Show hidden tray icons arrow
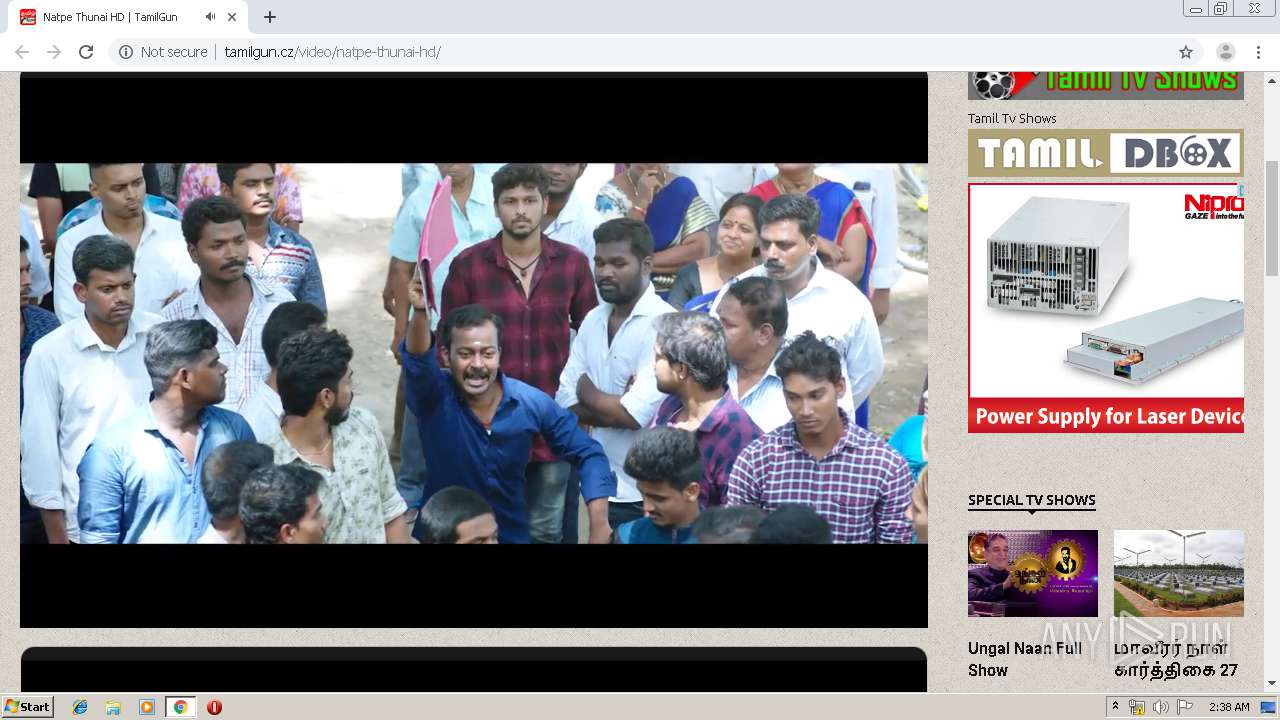Image resolution: width=1280 pixels, height=720 pixels. (1115, 707)
